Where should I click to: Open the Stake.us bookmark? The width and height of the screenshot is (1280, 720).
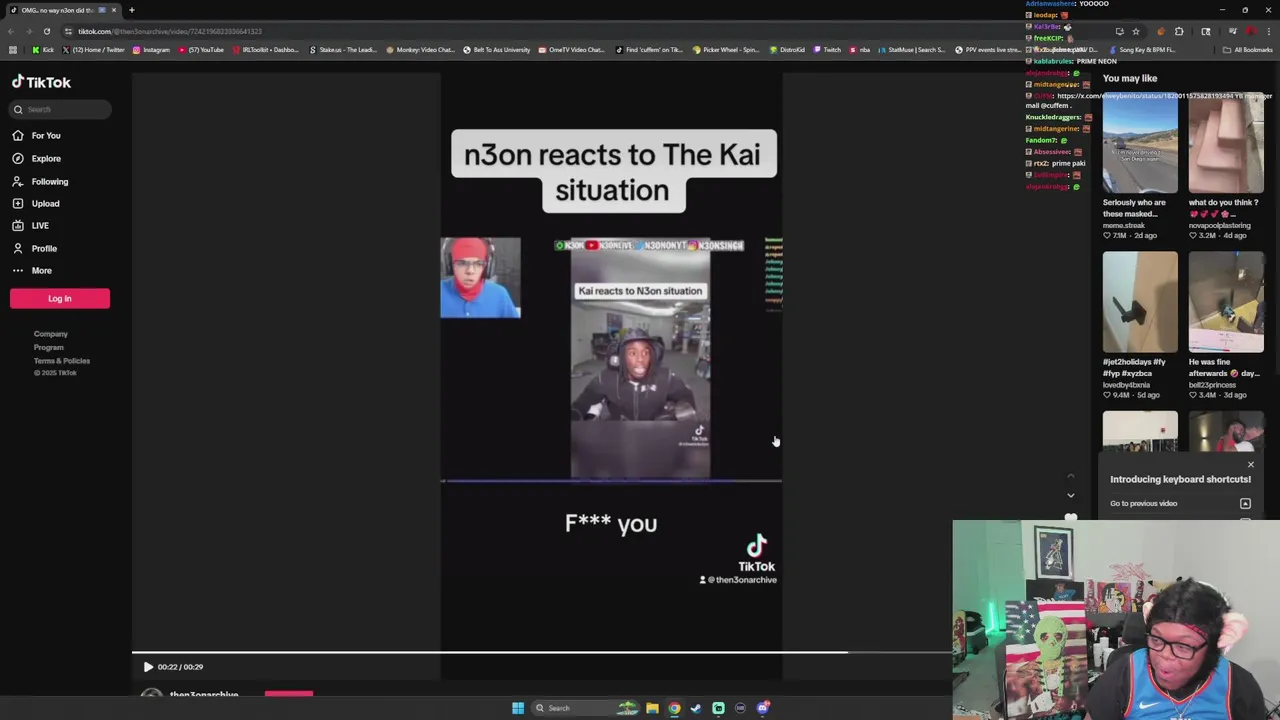[x=343, y=50]
